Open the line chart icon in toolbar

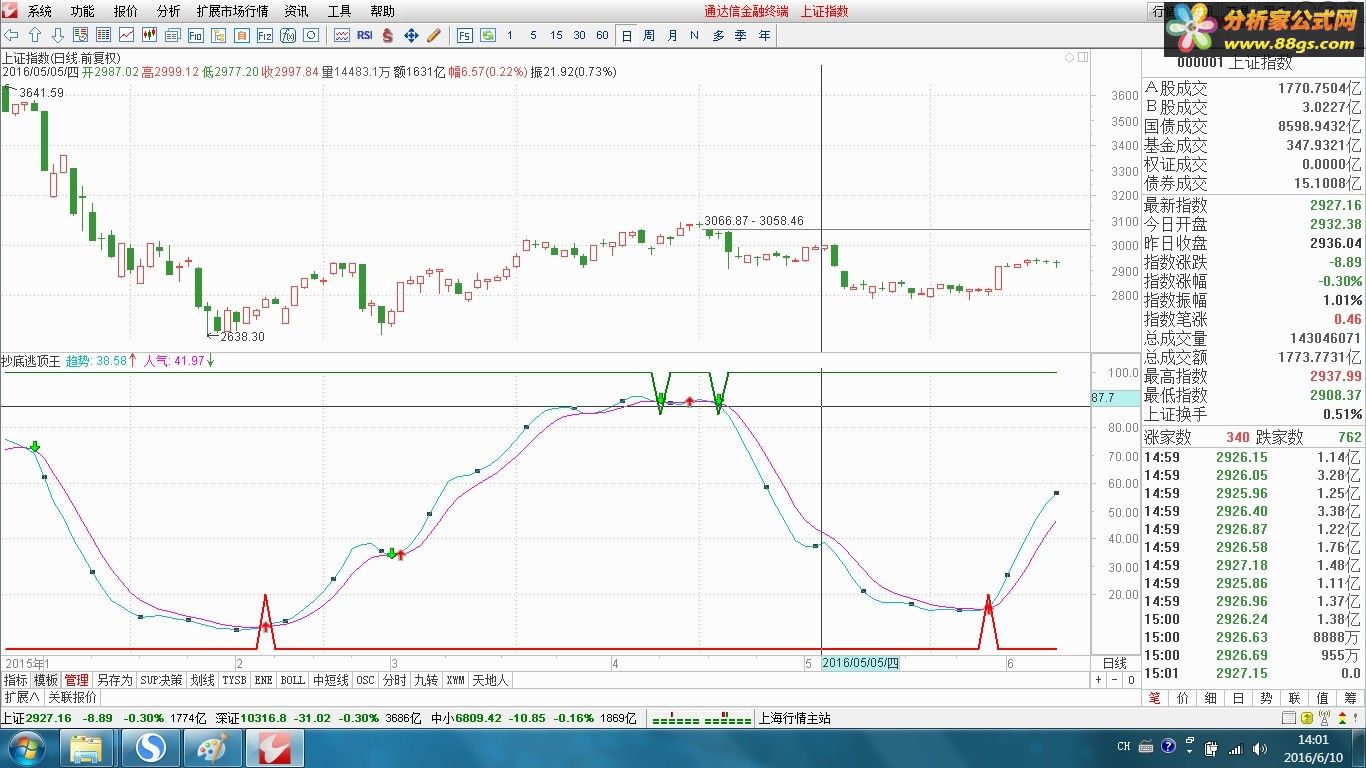pyautogui.click(x=126, y=35)
